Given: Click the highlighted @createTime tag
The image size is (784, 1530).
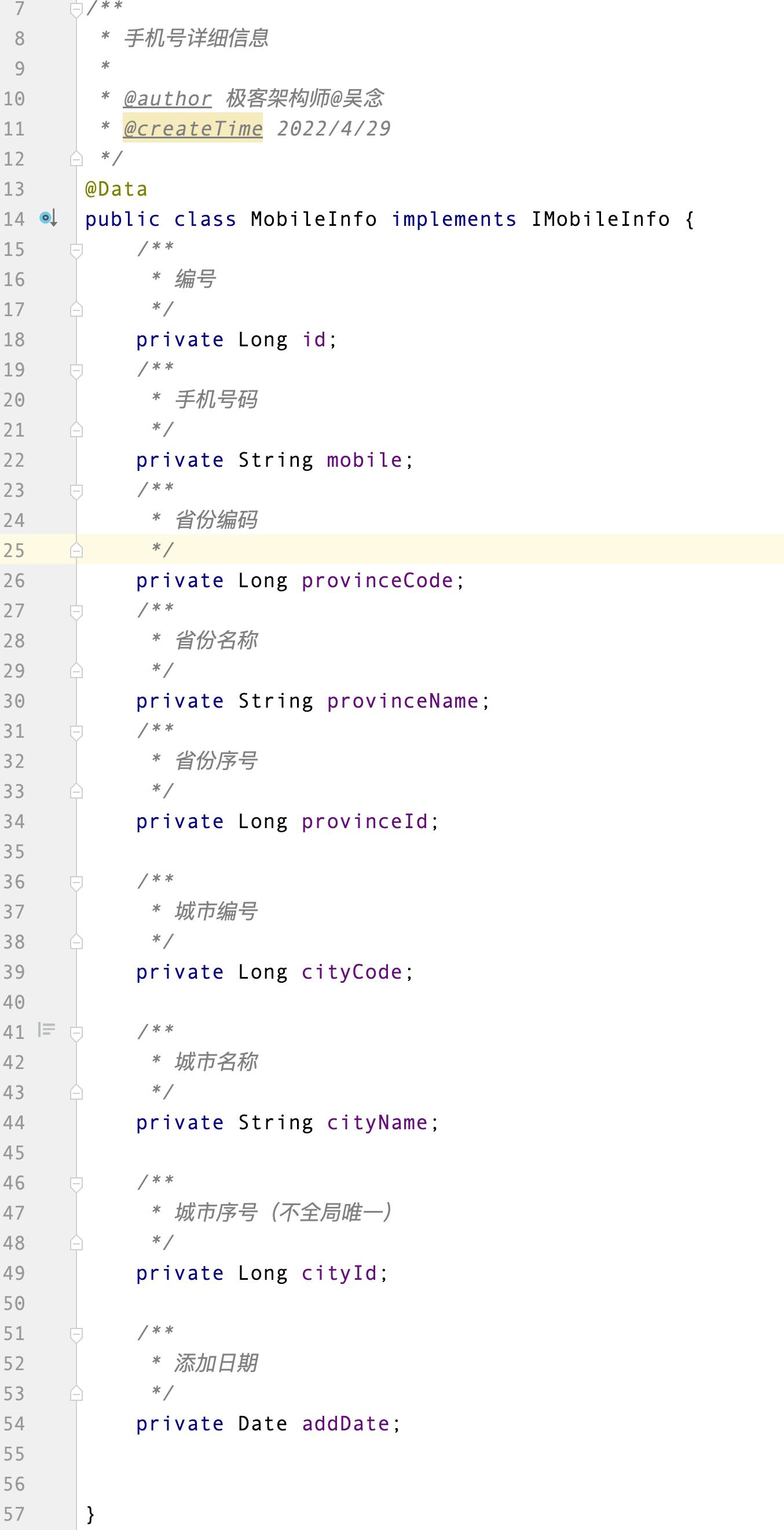Looking at the screenshot, I should 192,129.
